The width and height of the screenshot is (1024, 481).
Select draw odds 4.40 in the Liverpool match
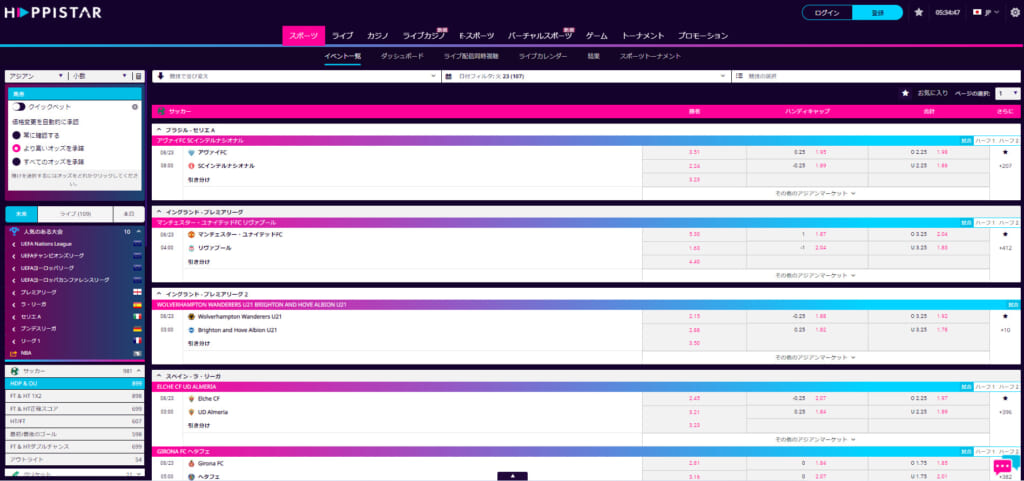(x=694, y=262)
